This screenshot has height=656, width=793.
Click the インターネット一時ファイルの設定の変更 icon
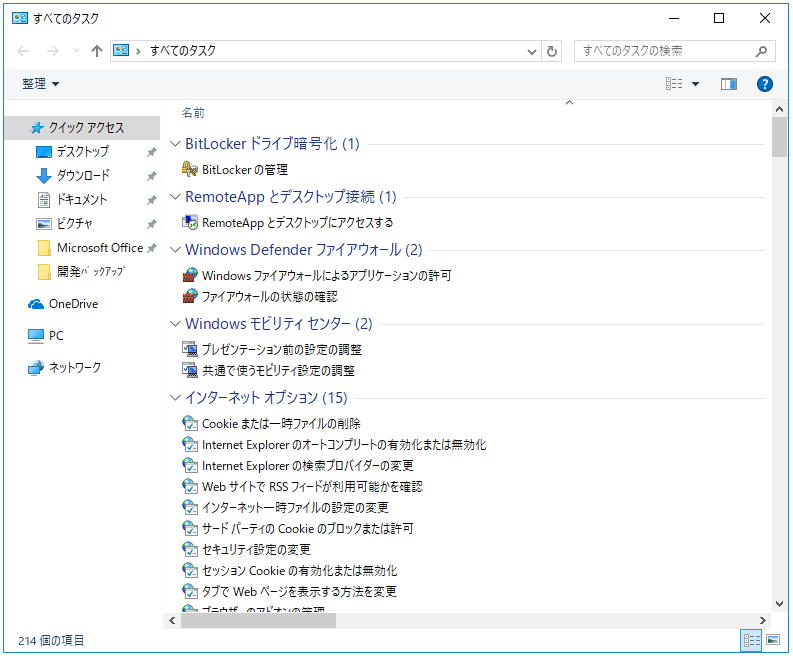[190, 507]
